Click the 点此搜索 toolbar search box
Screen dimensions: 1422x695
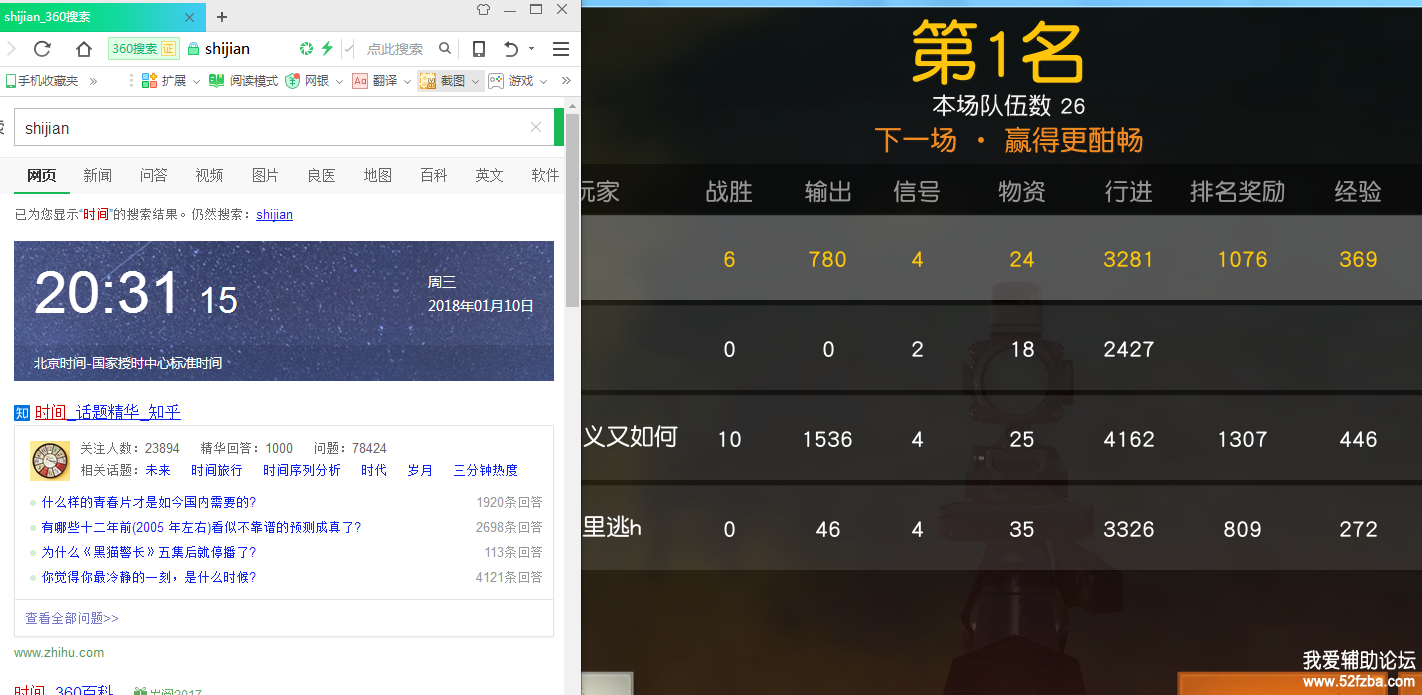(x=395, y=48)
